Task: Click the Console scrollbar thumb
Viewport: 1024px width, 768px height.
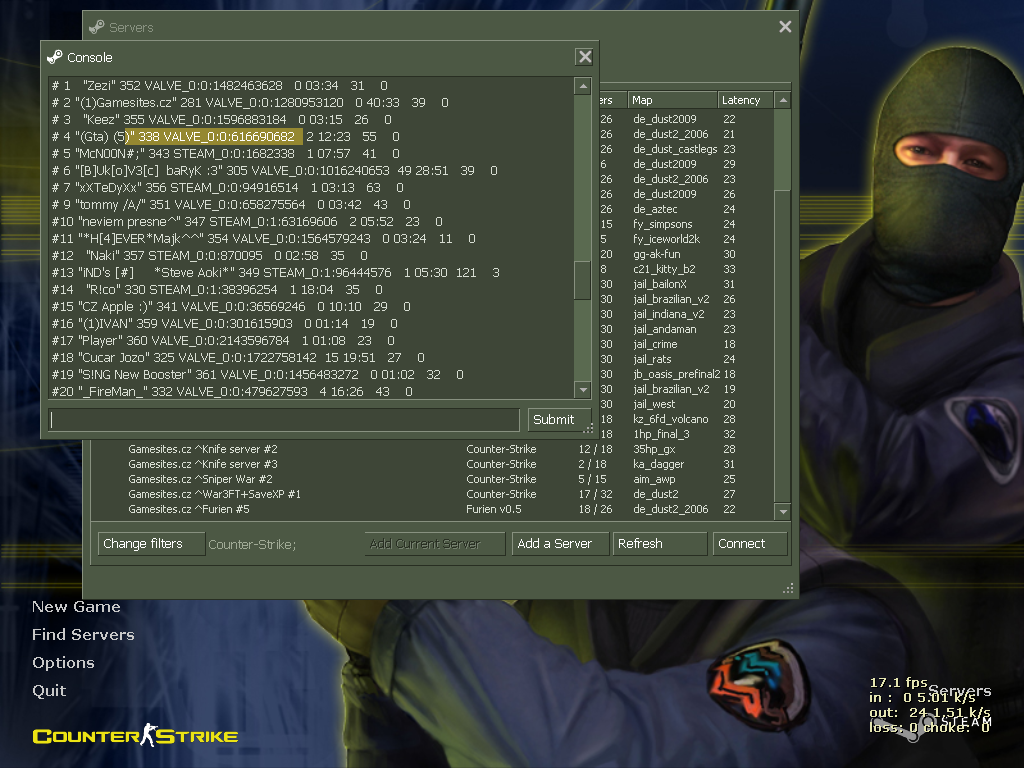Action: point(583,280)
